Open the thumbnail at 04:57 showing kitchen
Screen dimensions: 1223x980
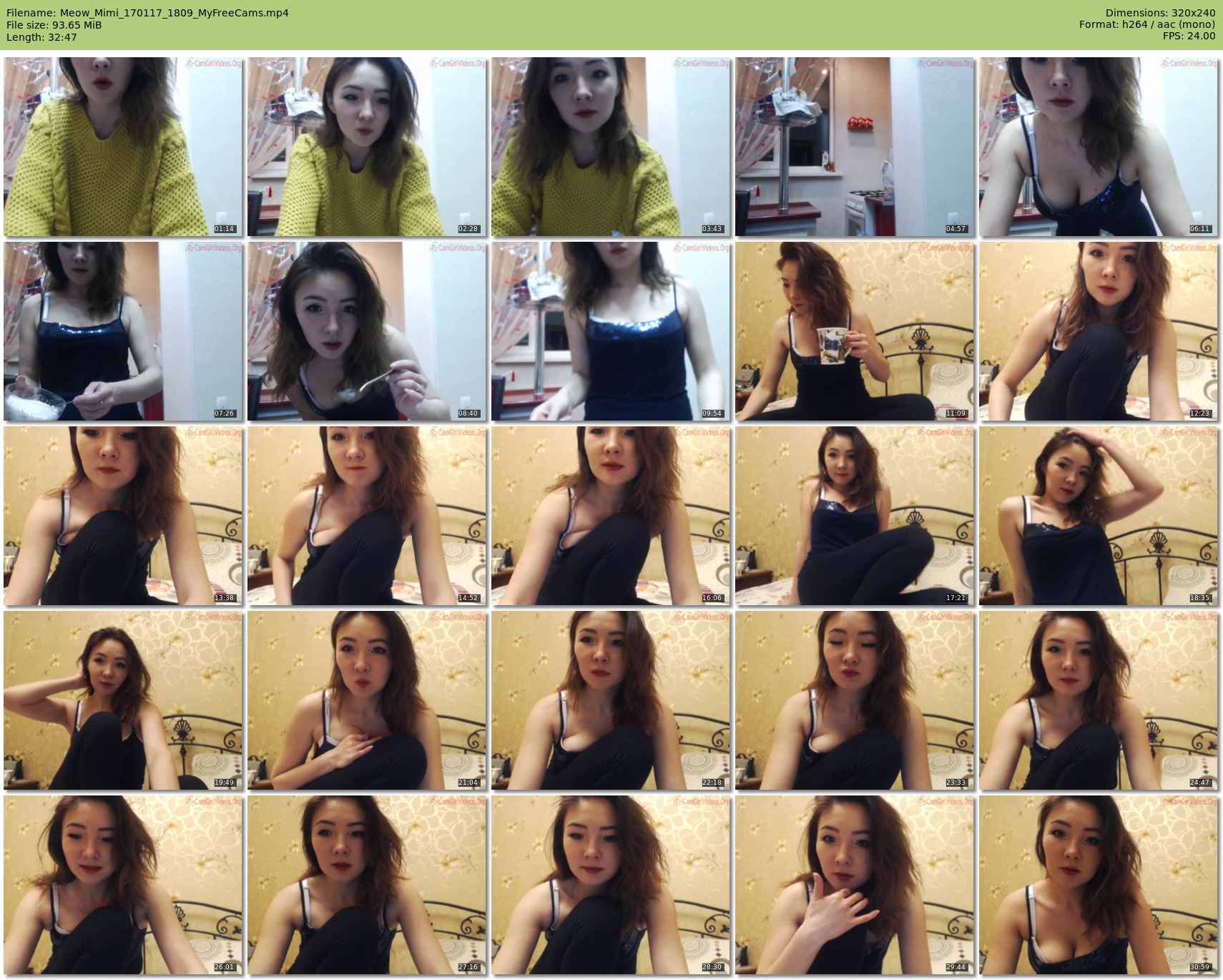[x=855, y=147]
